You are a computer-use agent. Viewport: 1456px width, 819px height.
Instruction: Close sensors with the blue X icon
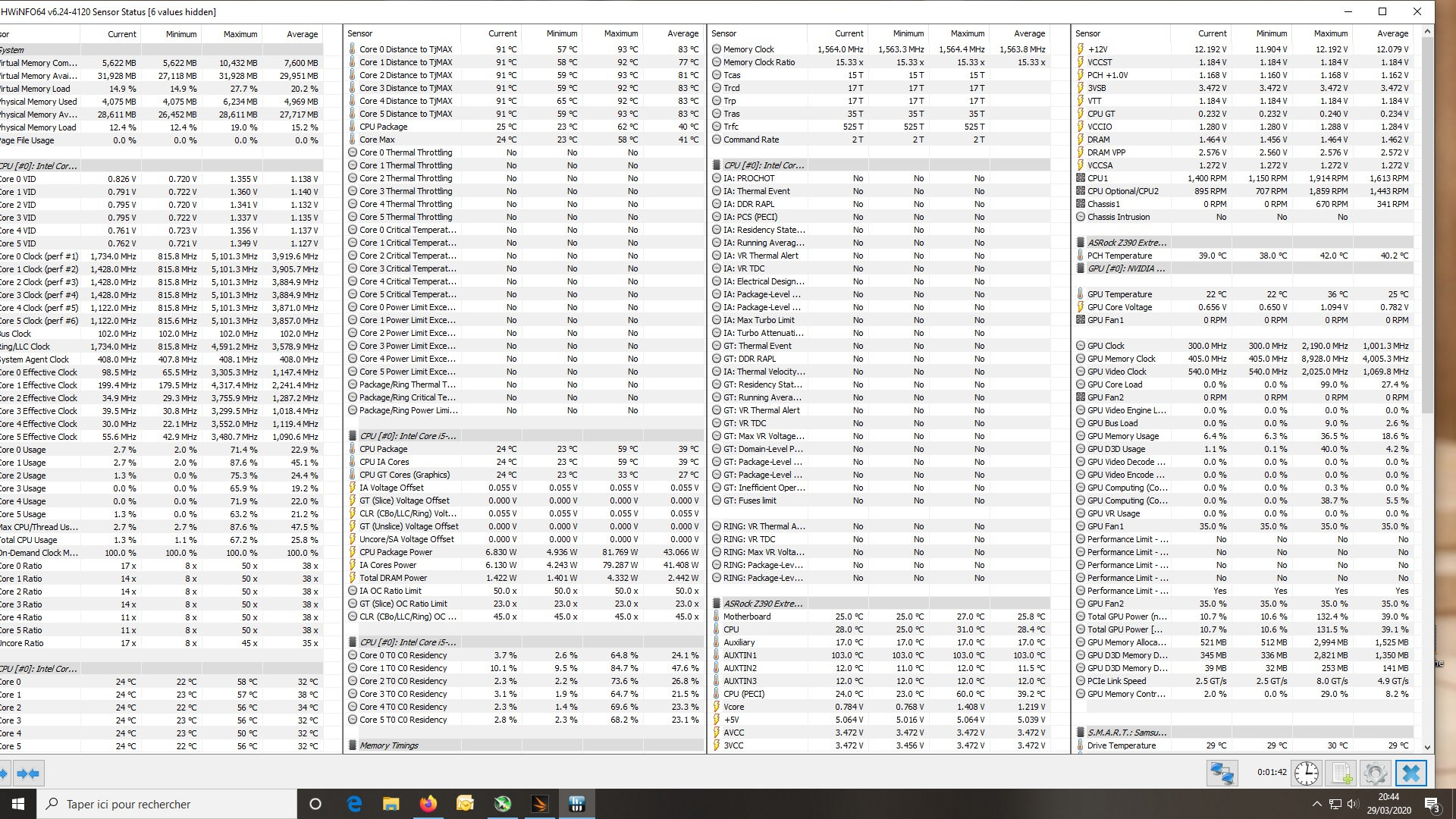pos(1410,773)
